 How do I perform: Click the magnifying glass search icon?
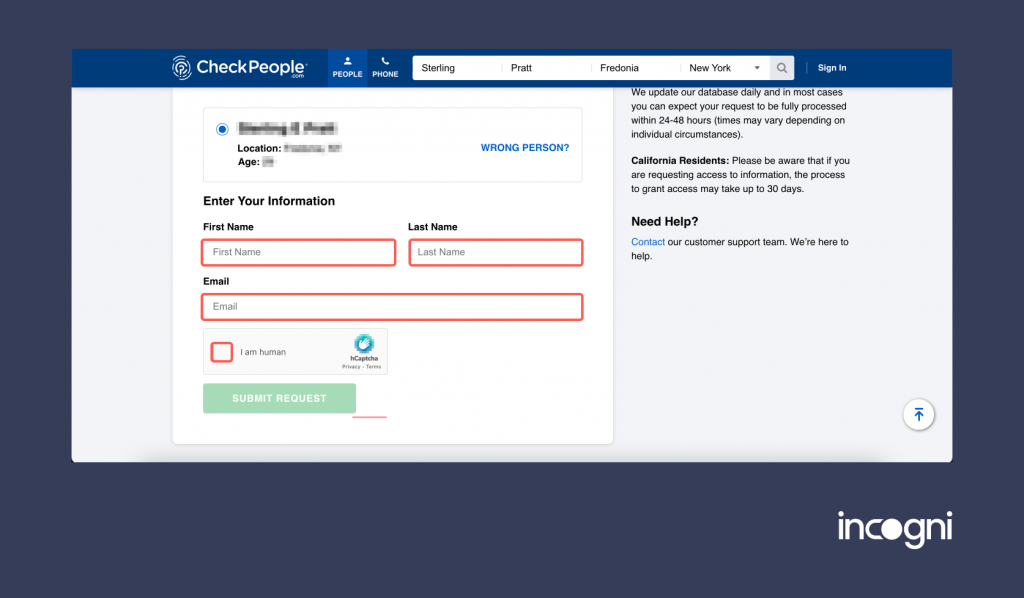[x=781, y=67]
